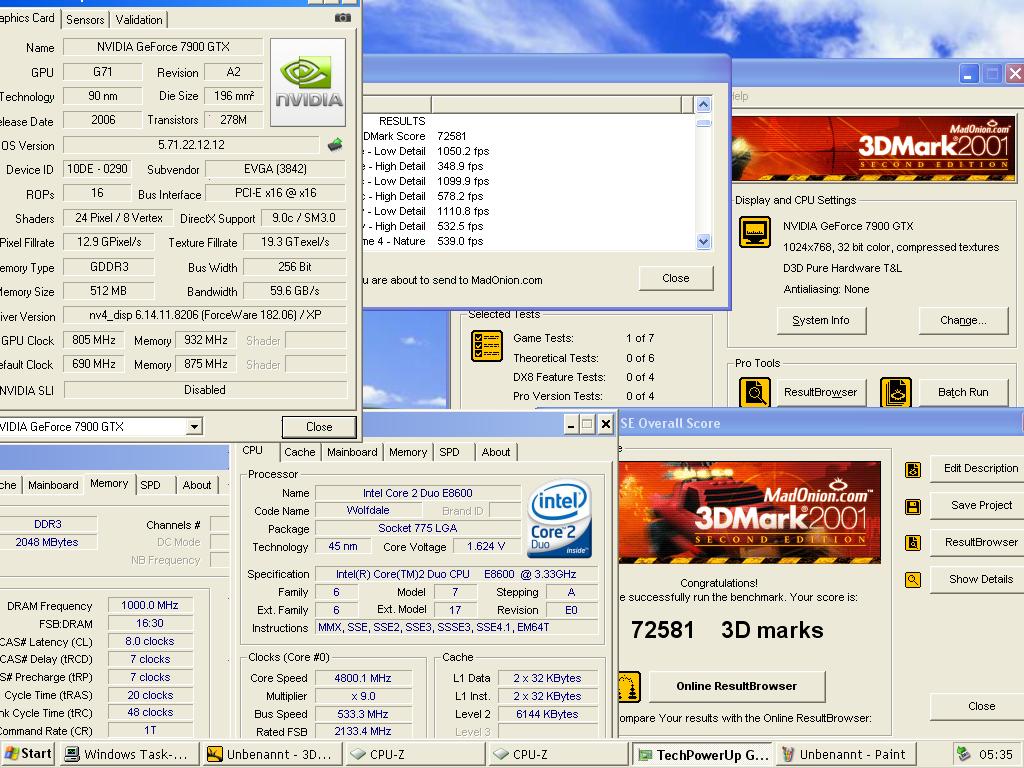Viewport: 1024px width, 768px height.
Task: Select the CPU tab in CPU-Z processor window
Action: coord(253,451)
